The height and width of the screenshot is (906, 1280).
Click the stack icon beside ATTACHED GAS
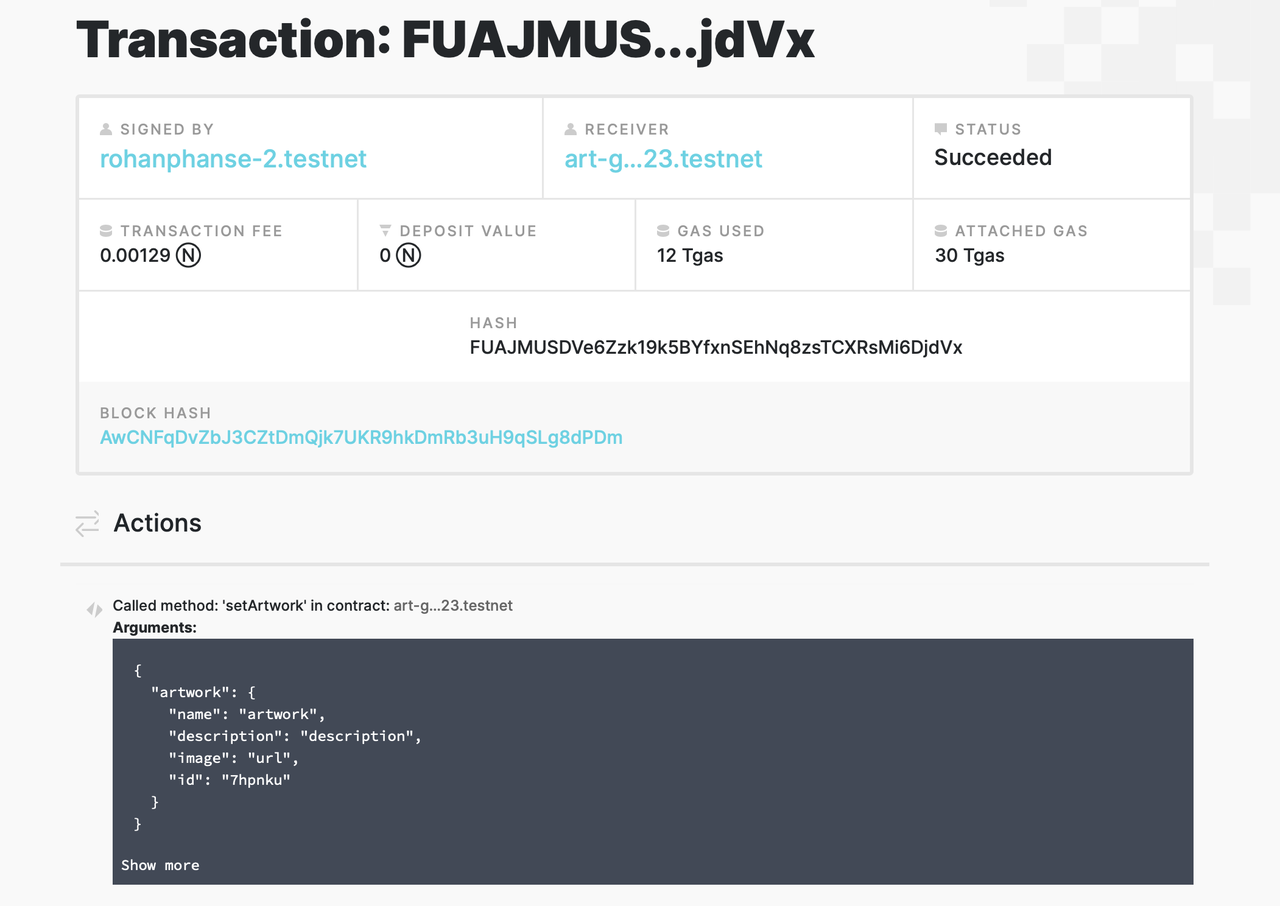[940, 231]
